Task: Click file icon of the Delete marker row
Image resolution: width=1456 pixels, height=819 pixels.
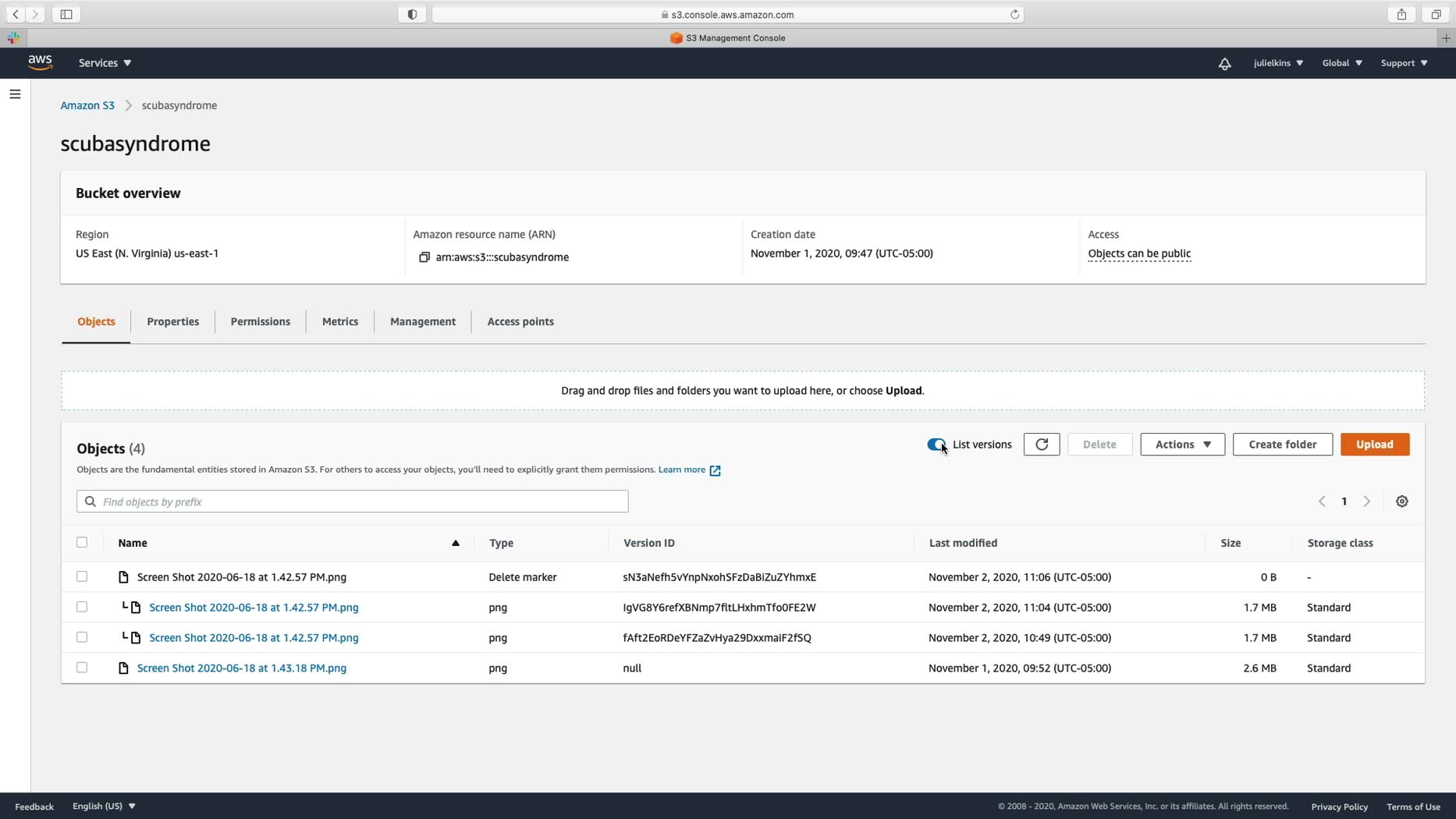Action: click(123, 577)
